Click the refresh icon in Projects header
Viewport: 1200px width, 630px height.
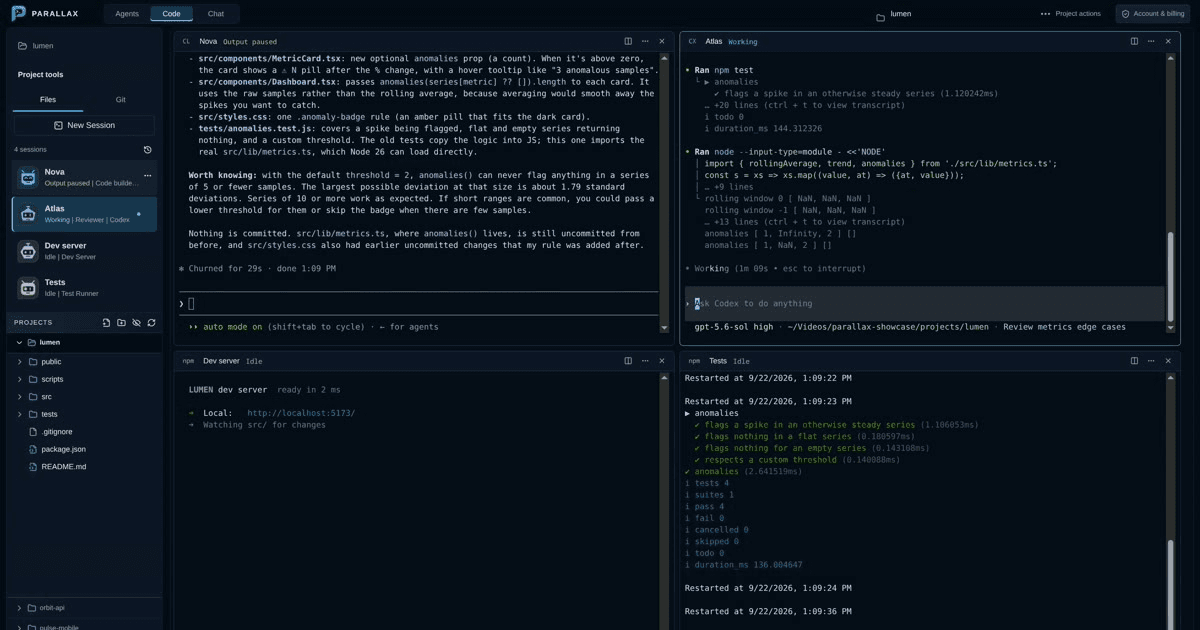pyautogui.click(x=152, y=323)
